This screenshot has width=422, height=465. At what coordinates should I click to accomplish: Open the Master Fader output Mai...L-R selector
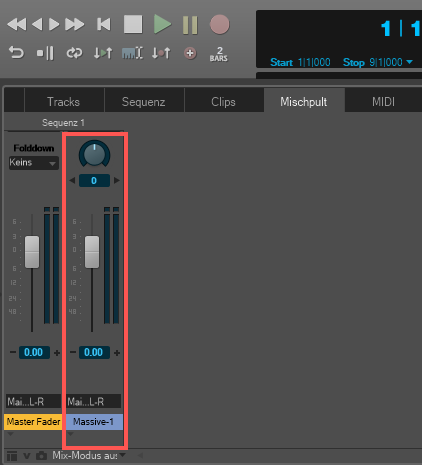tap(33, 401)
